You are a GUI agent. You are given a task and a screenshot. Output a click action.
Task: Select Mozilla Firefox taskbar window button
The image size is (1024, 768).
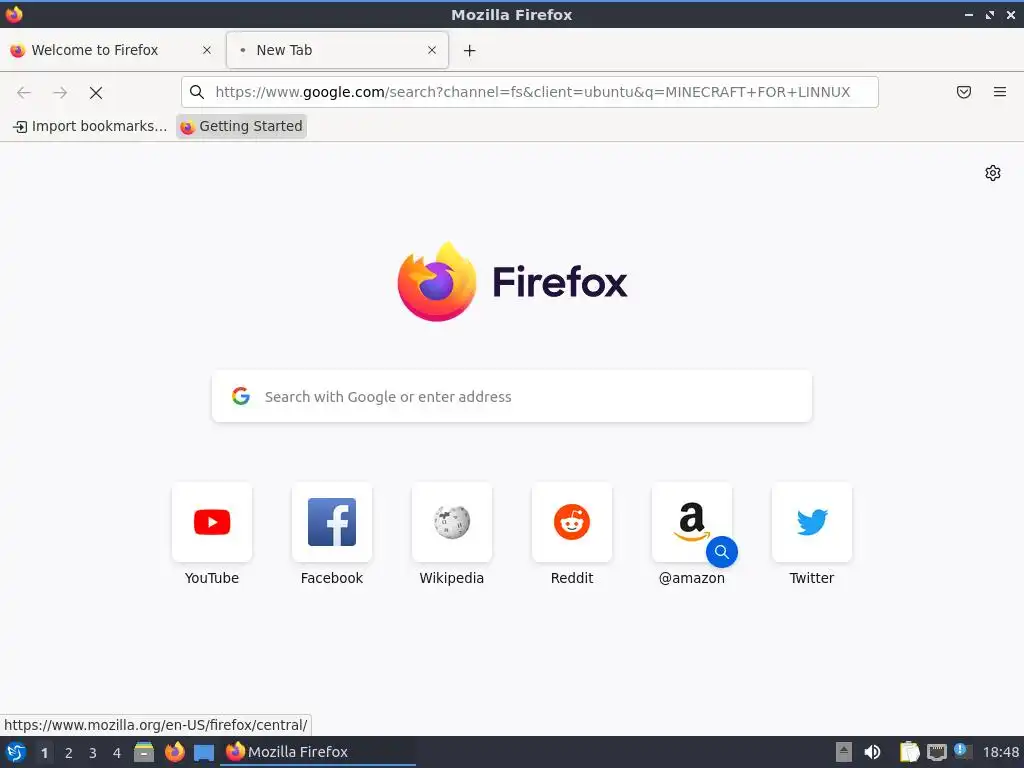[318, 752]
